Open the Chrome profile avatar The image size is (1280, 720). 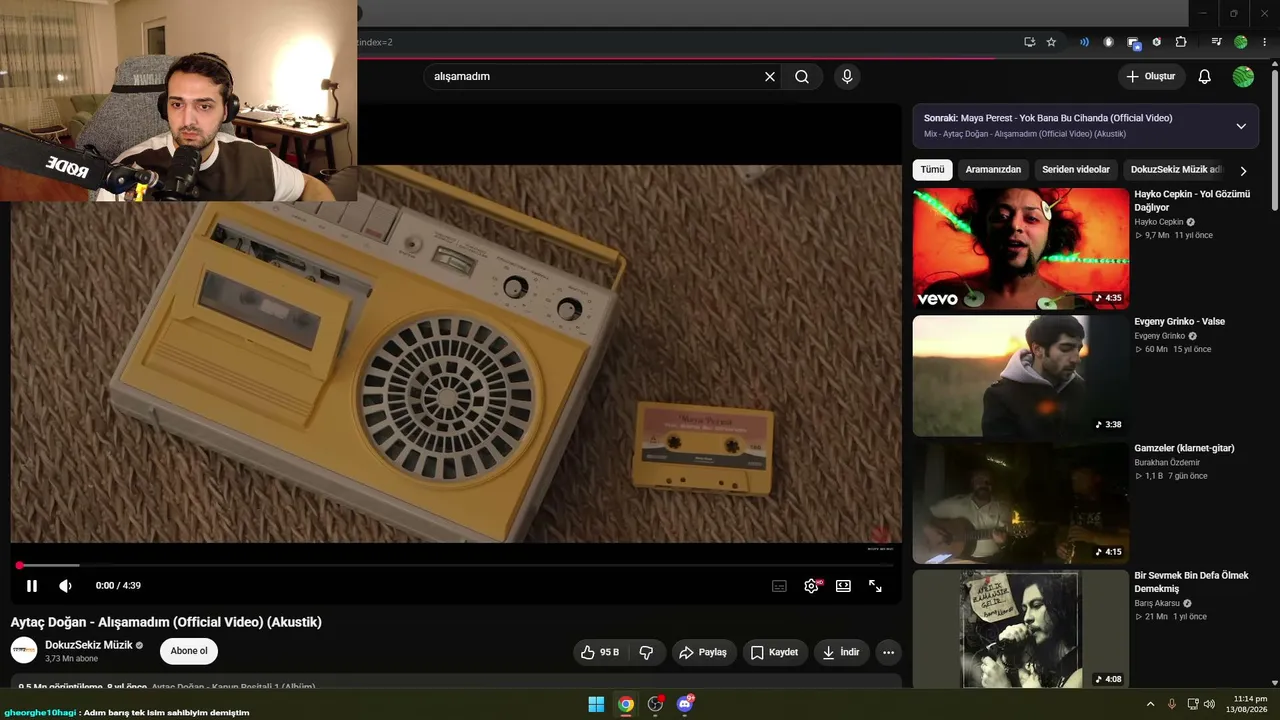tap(1241, 42)
